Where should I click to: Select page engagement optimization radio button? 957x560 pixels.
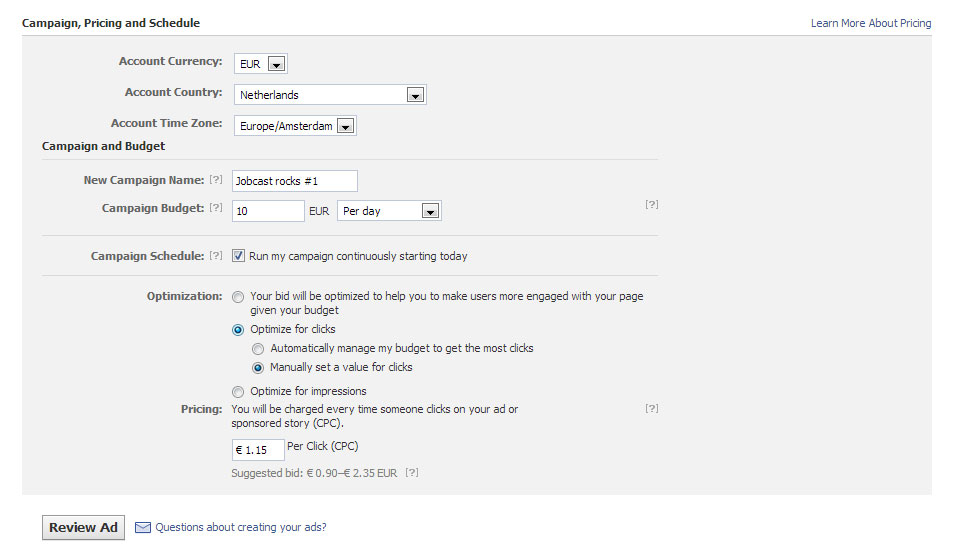(x=238, y=297)
